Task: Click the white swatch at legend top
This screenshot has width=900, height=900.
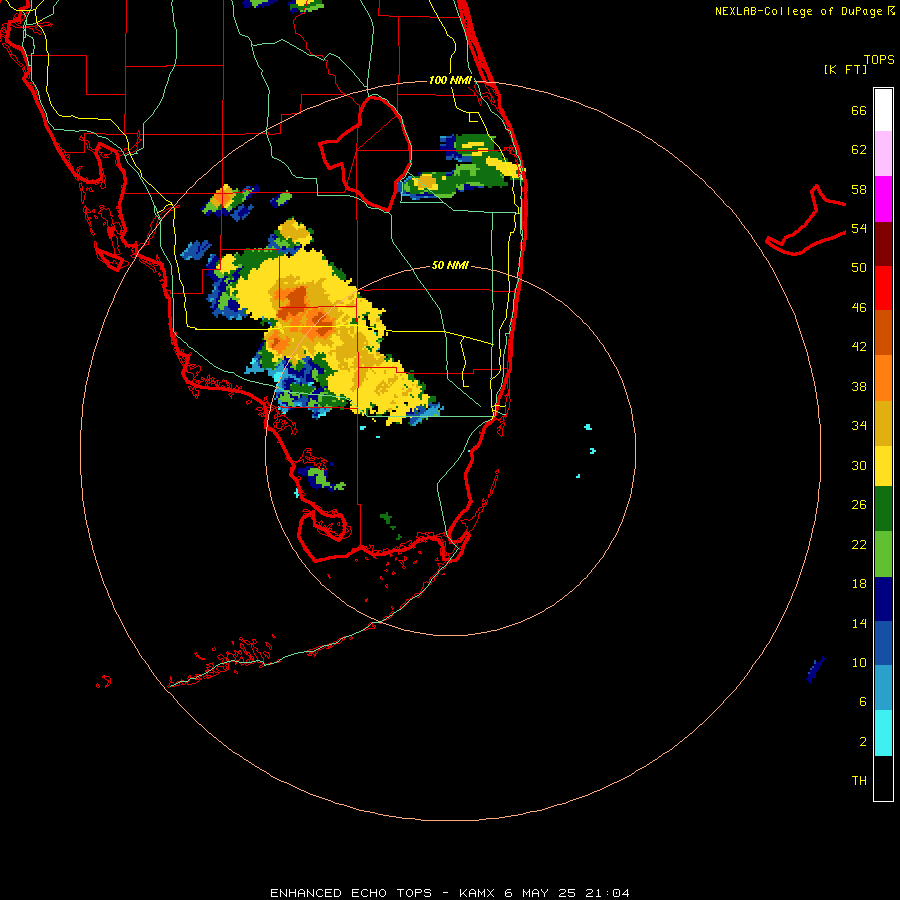Action: point(883,110)
